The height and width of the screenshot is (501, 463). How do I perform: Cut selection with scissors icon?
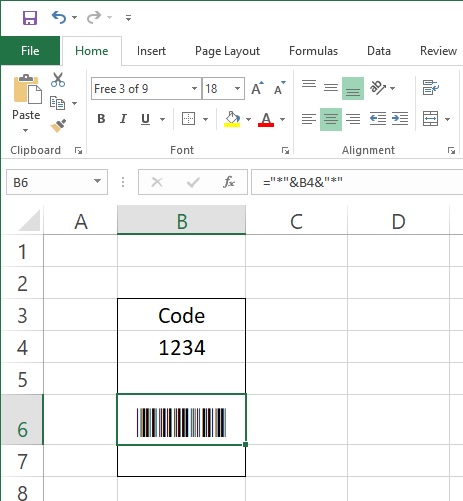pos(58,80)
